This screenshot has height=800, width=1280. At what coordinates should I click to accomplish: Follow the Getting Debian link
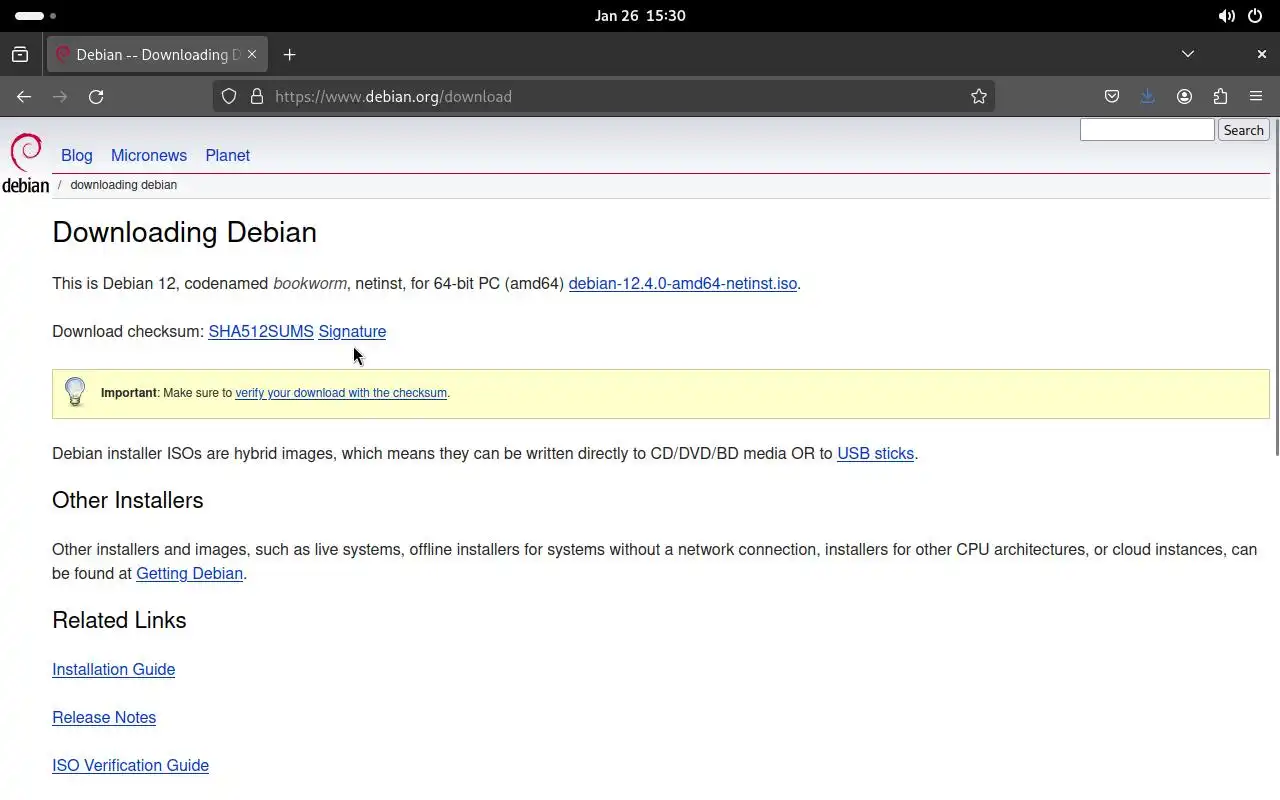coord(189,574)
